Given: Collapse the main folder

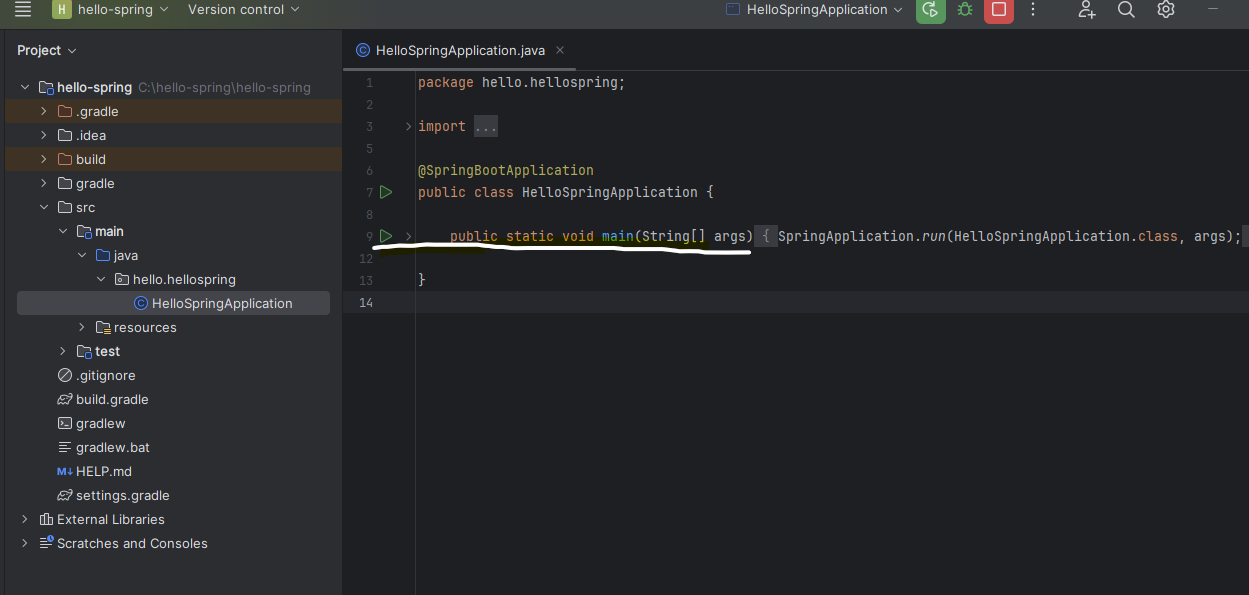Looking at the screenshot, I should coord(62,231).
